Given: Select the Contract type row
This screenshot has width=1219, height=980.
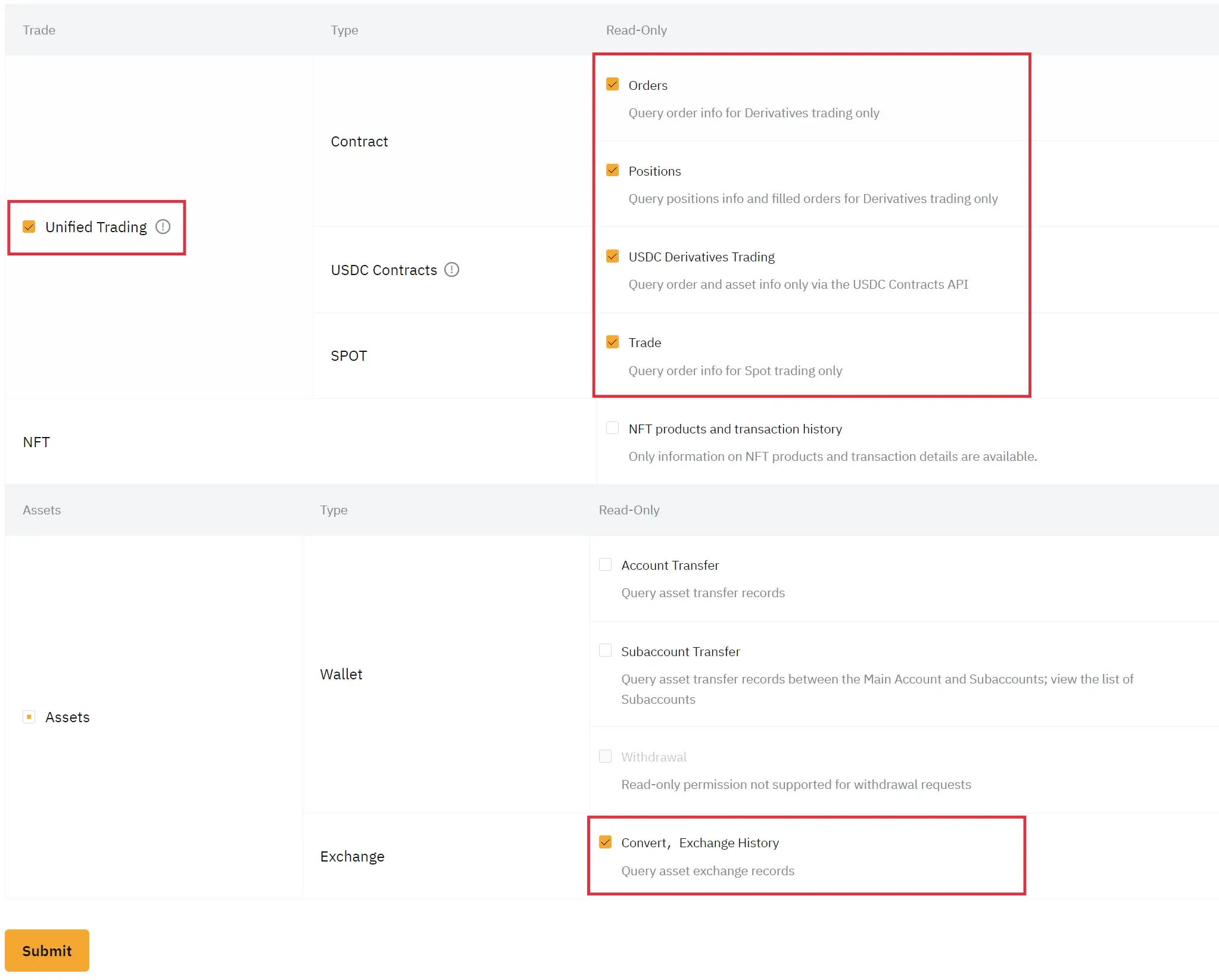Looking at the screenshot, I should pyautogui.click(x=359, y=141).
